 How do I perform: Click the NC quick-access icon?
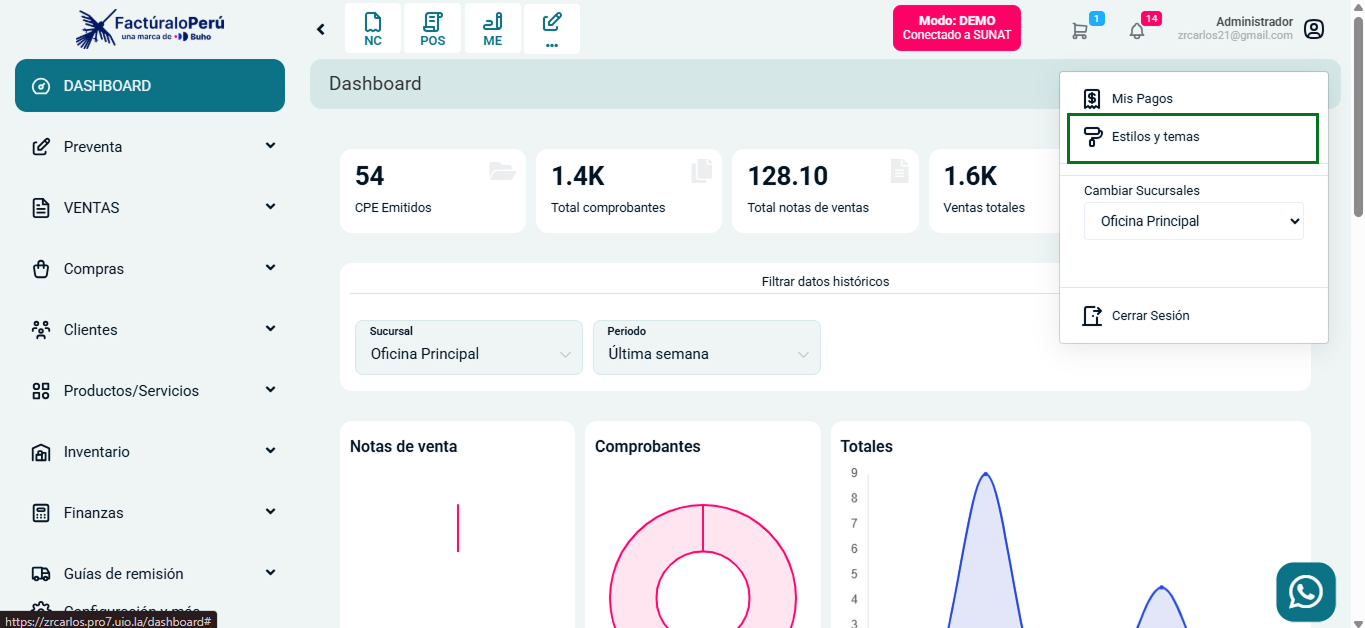coord(373,28)
